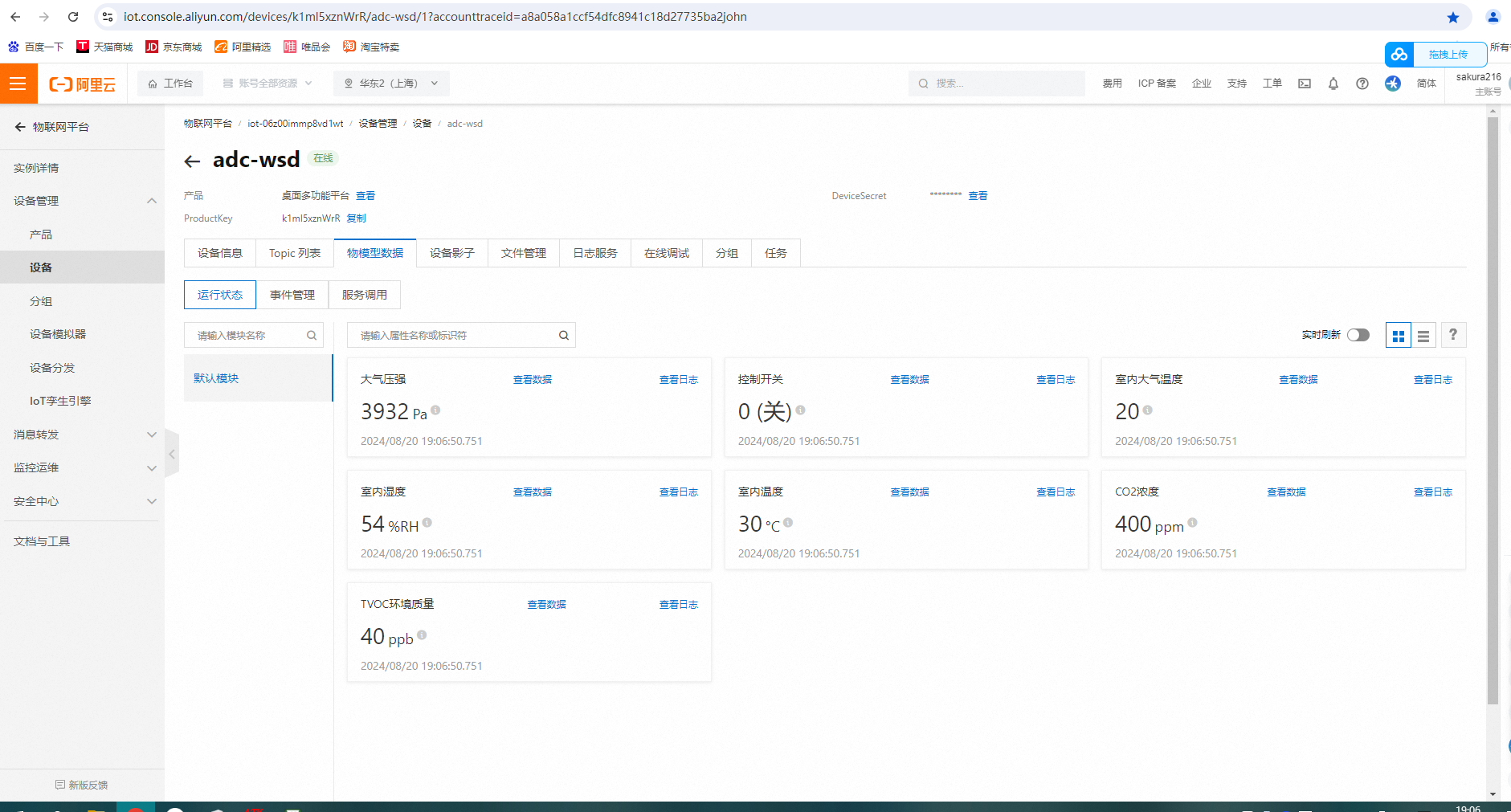Screen dimensions: 1511x812
Task: Open the Cloud Shell terminal icon
Action: (x=1305, y=84)
